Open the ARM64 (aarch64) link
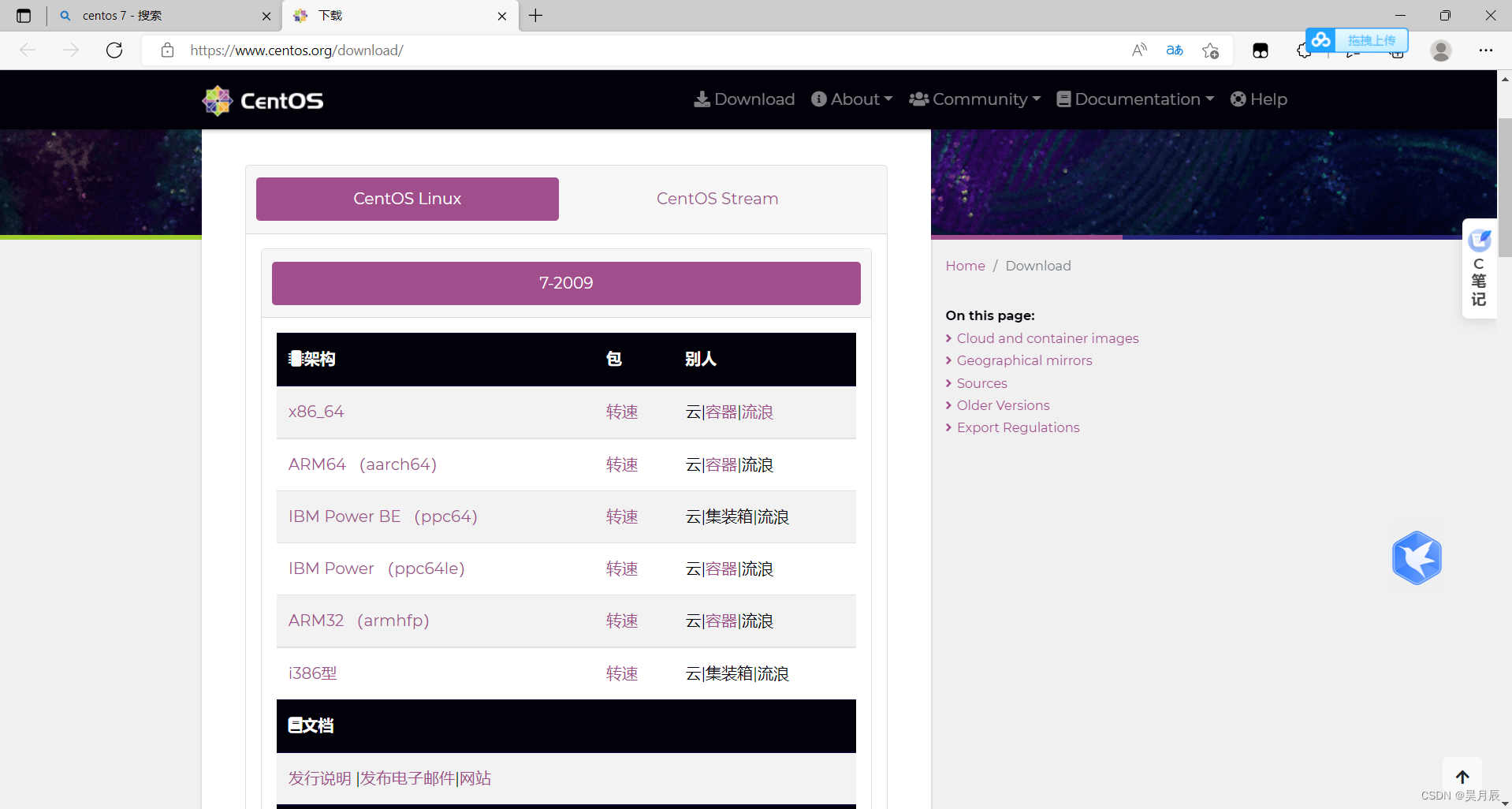1512x809 pixels. pos(363,464)
